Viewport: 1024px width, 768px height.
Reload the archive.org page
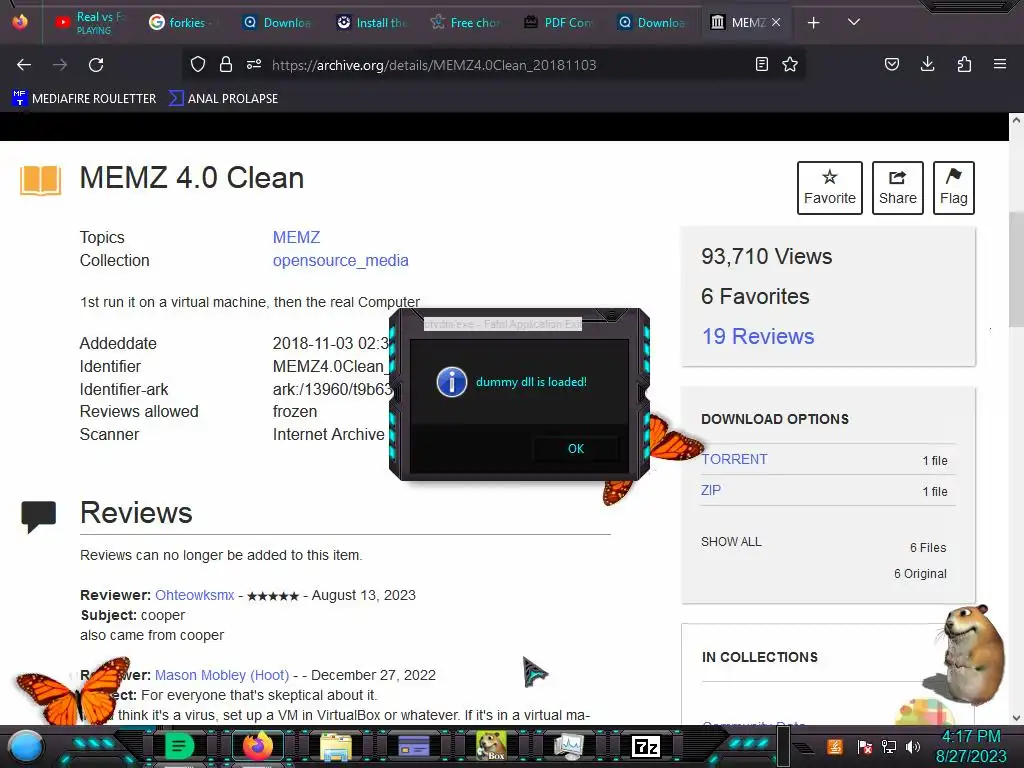pyautogui.click(x=96, y=65)
